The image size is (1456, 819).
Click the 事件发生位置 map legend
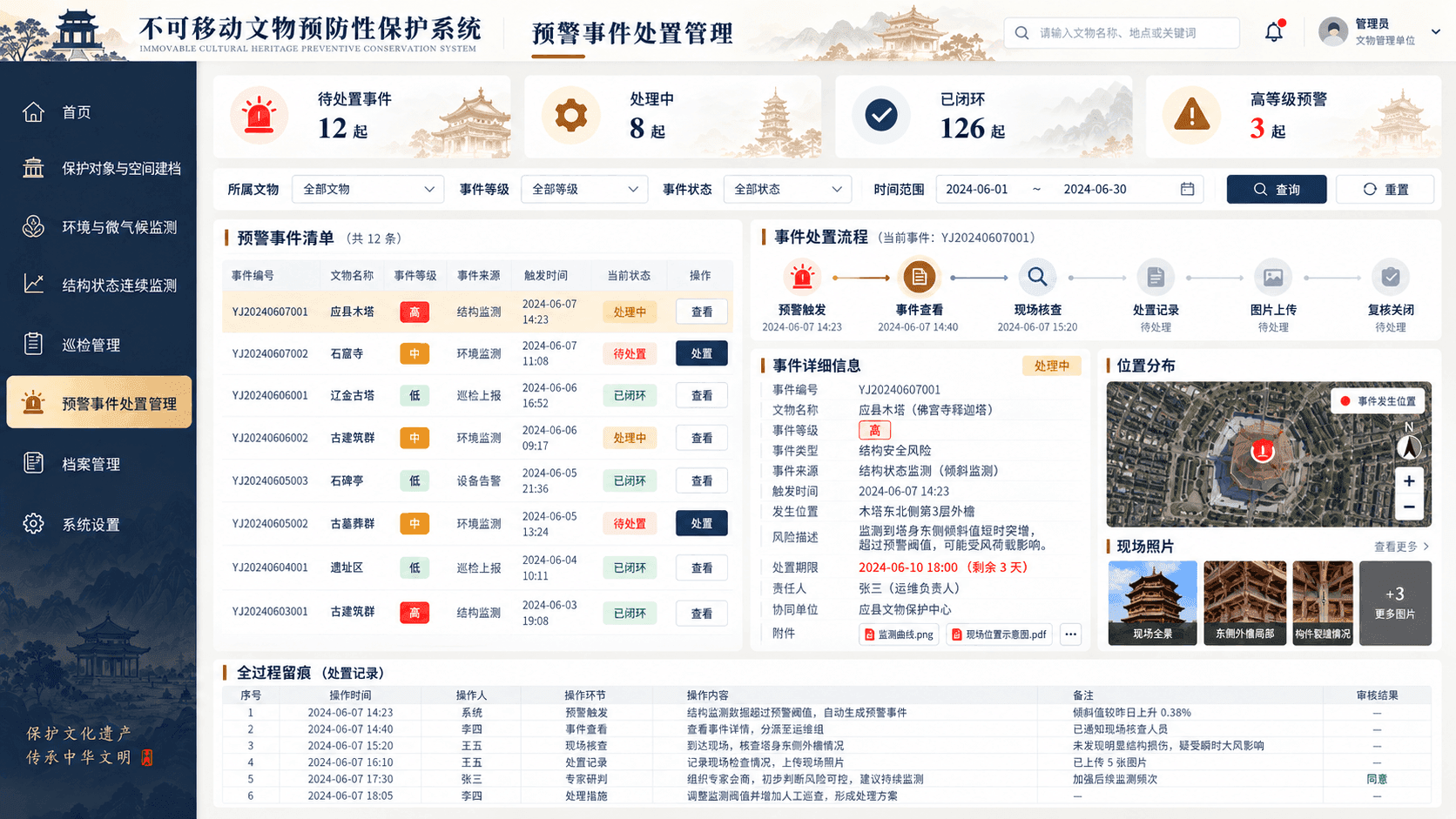[x=1378, y=401]
